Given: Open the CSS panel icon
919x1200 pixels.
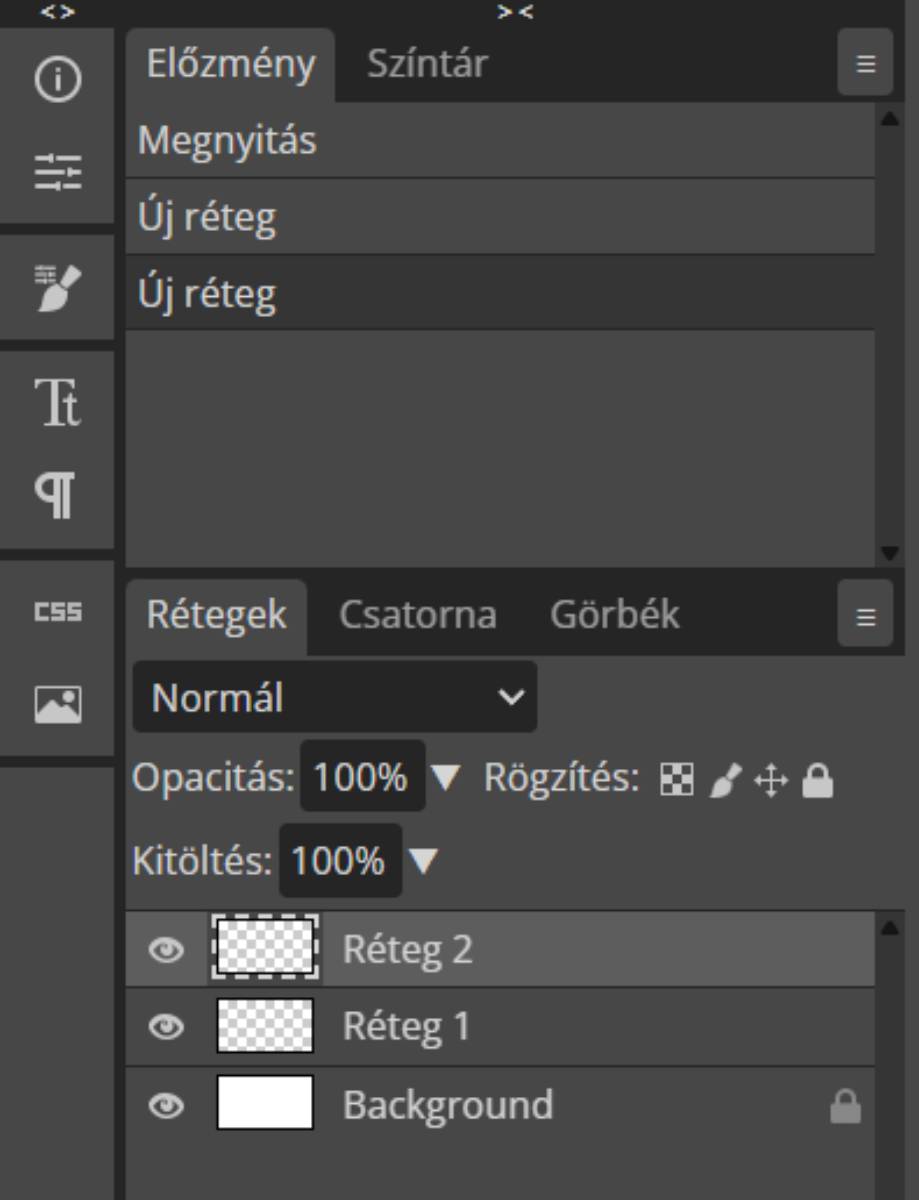Looking at the screenshot, I should 57,612.
